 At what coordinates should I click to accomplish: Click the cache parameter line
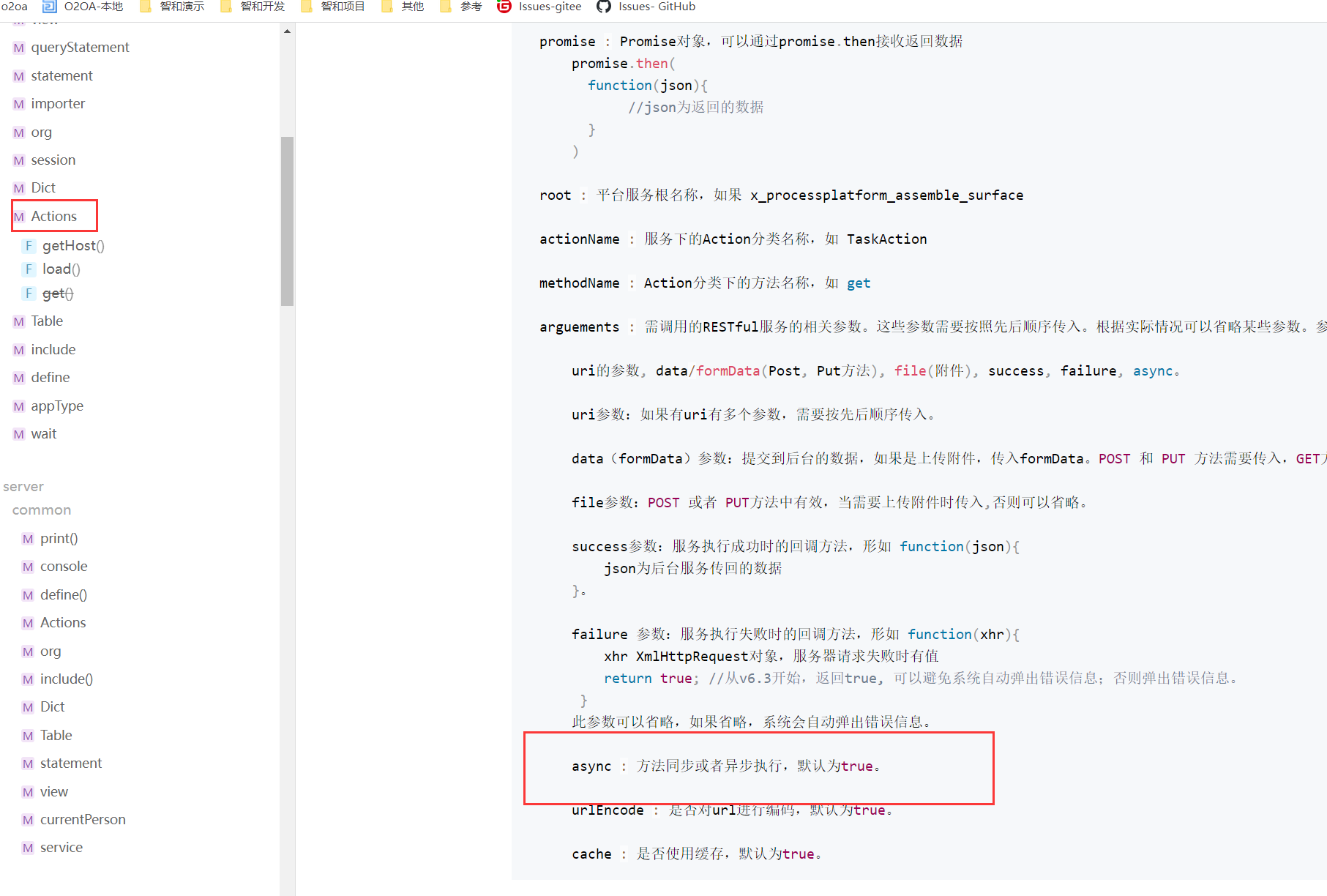pyautogui.click(x=697, y=854)
